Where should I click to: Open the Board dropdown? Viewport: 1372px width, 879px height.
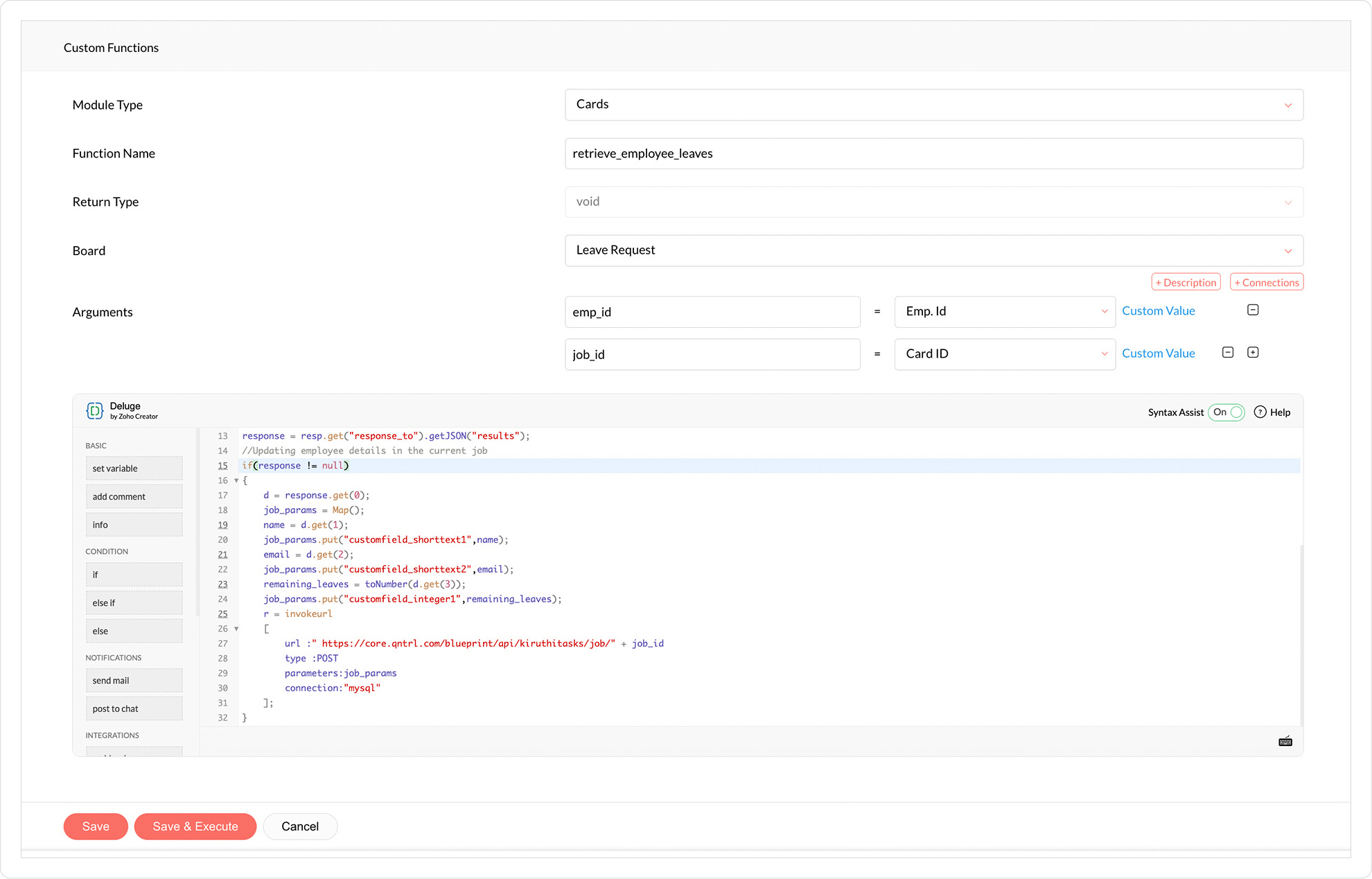(x=933, y=250)
